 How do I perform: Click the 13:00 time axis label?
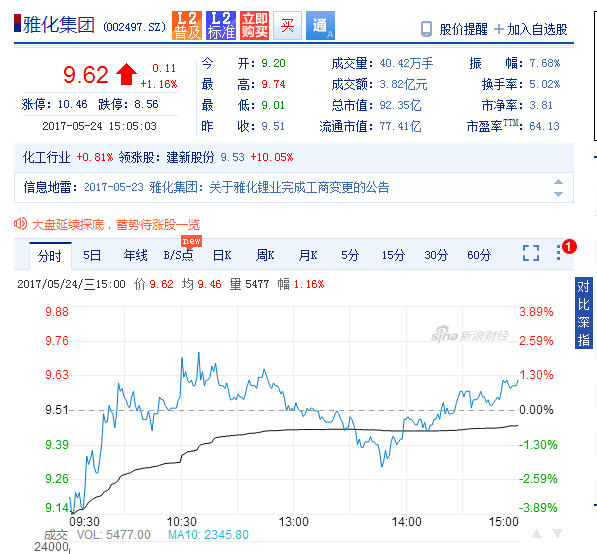pos(294,522)
